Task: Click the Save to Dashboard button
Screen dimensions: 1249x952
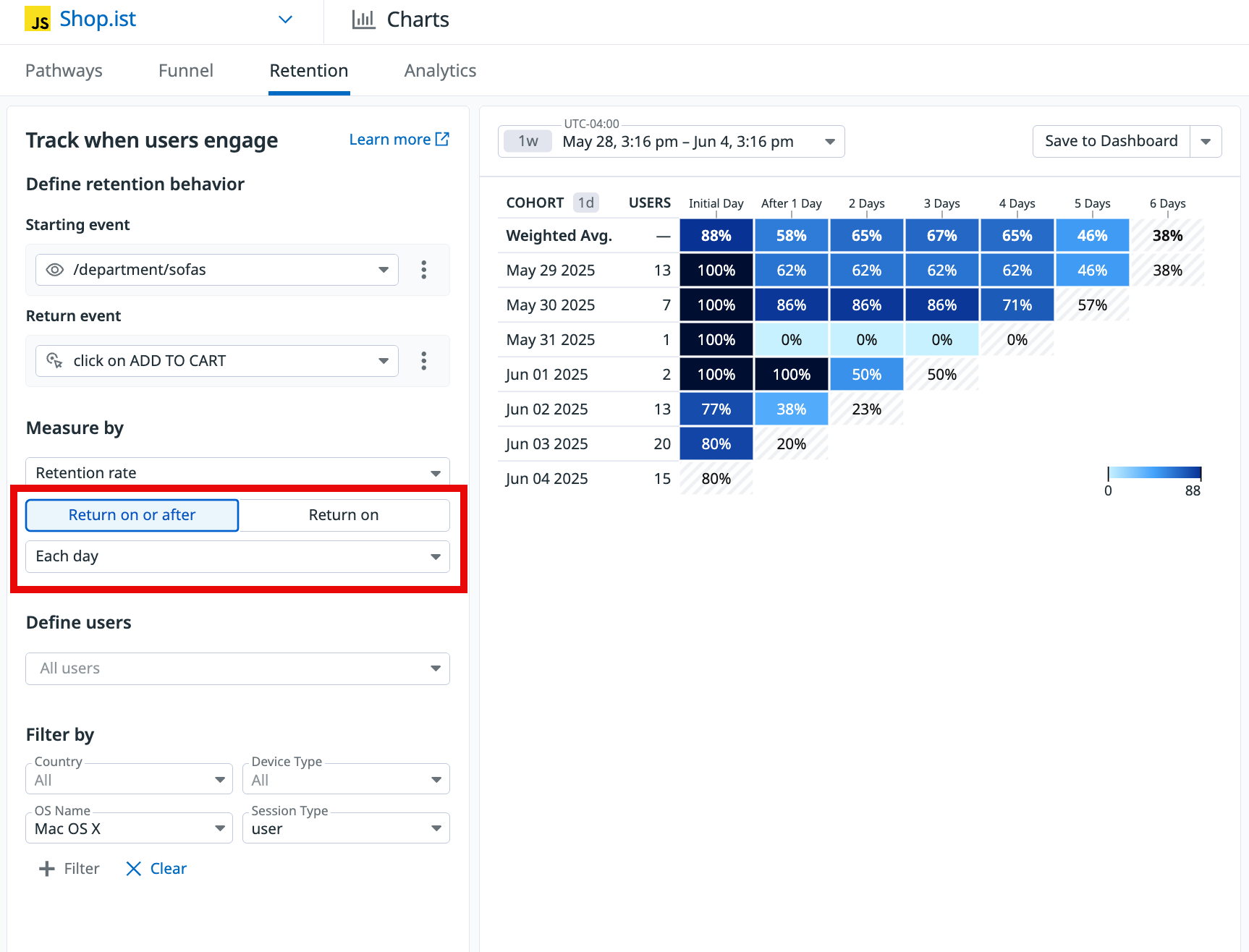Action: [x=1111, y=142]
